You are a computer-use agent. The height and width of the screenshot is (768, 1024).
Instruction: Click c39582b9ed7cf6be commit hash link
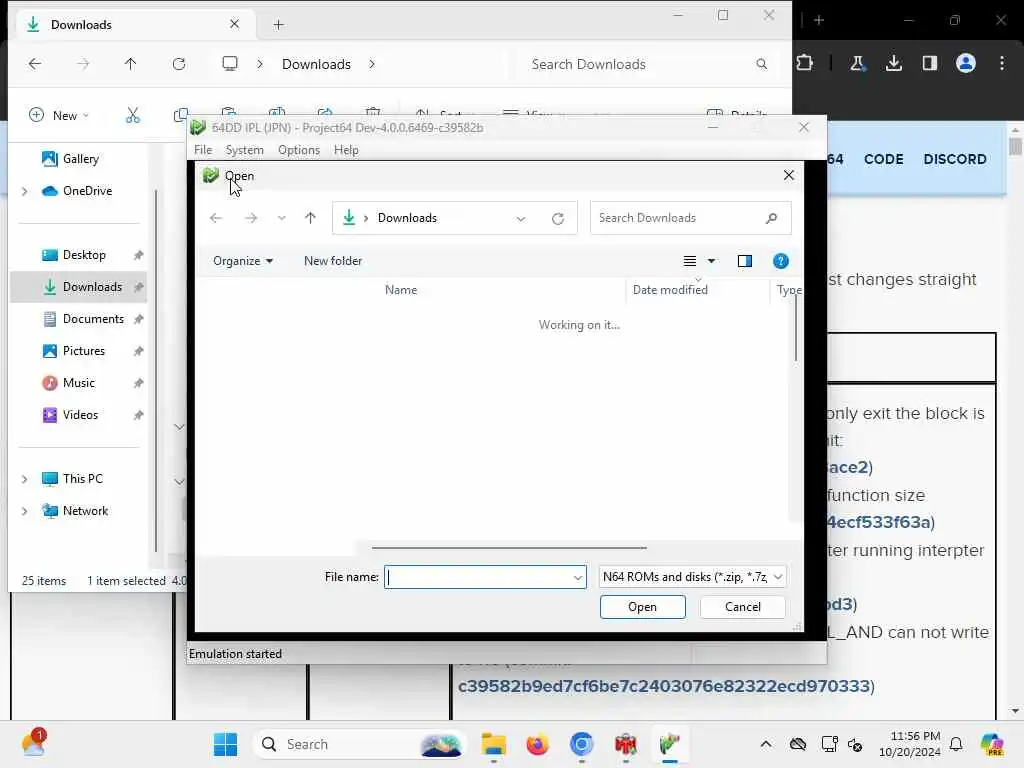pos(664,686)
